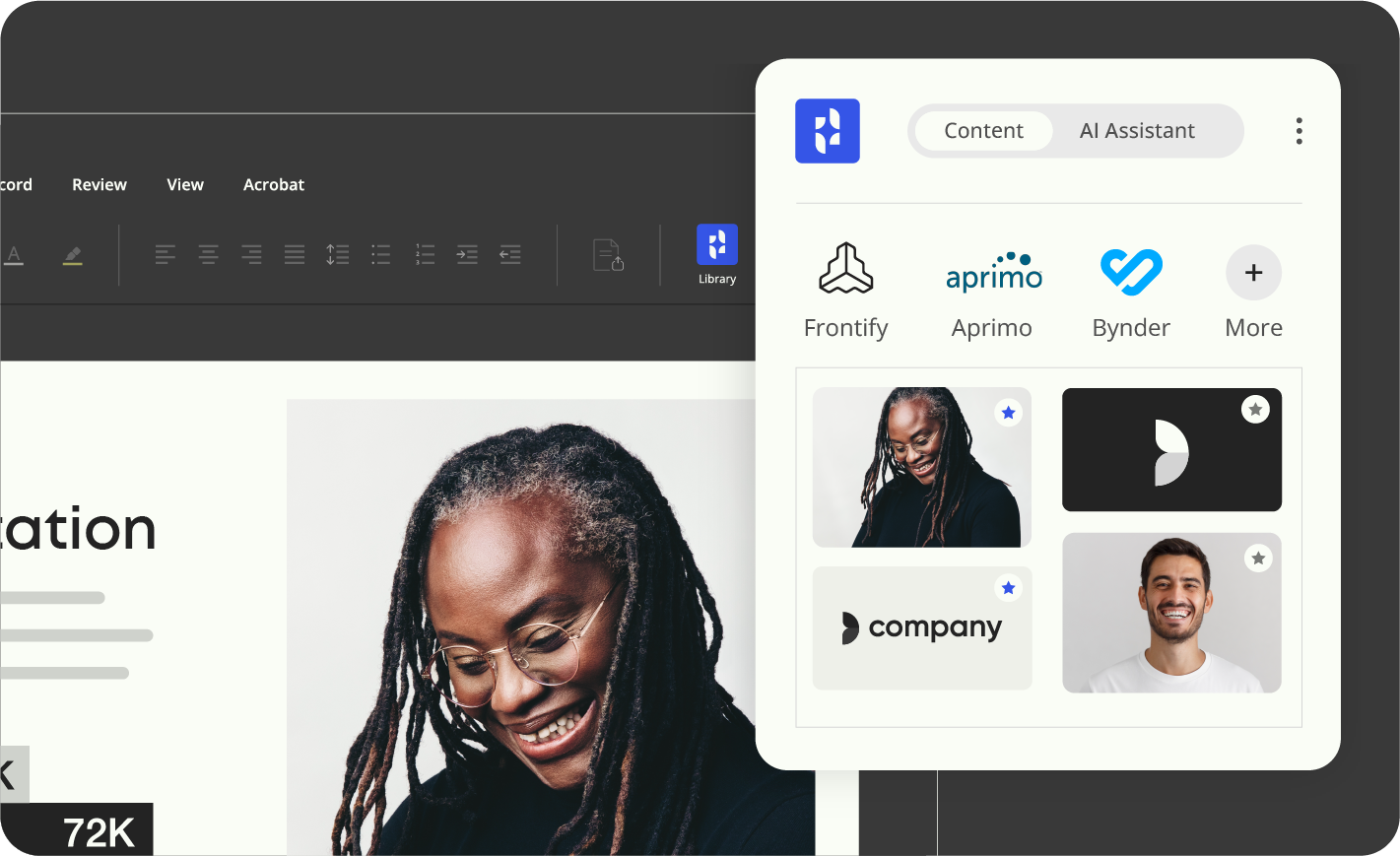Open the View ribbon tab
This screenshot has height=856, width=1400.
coord(185,185)
